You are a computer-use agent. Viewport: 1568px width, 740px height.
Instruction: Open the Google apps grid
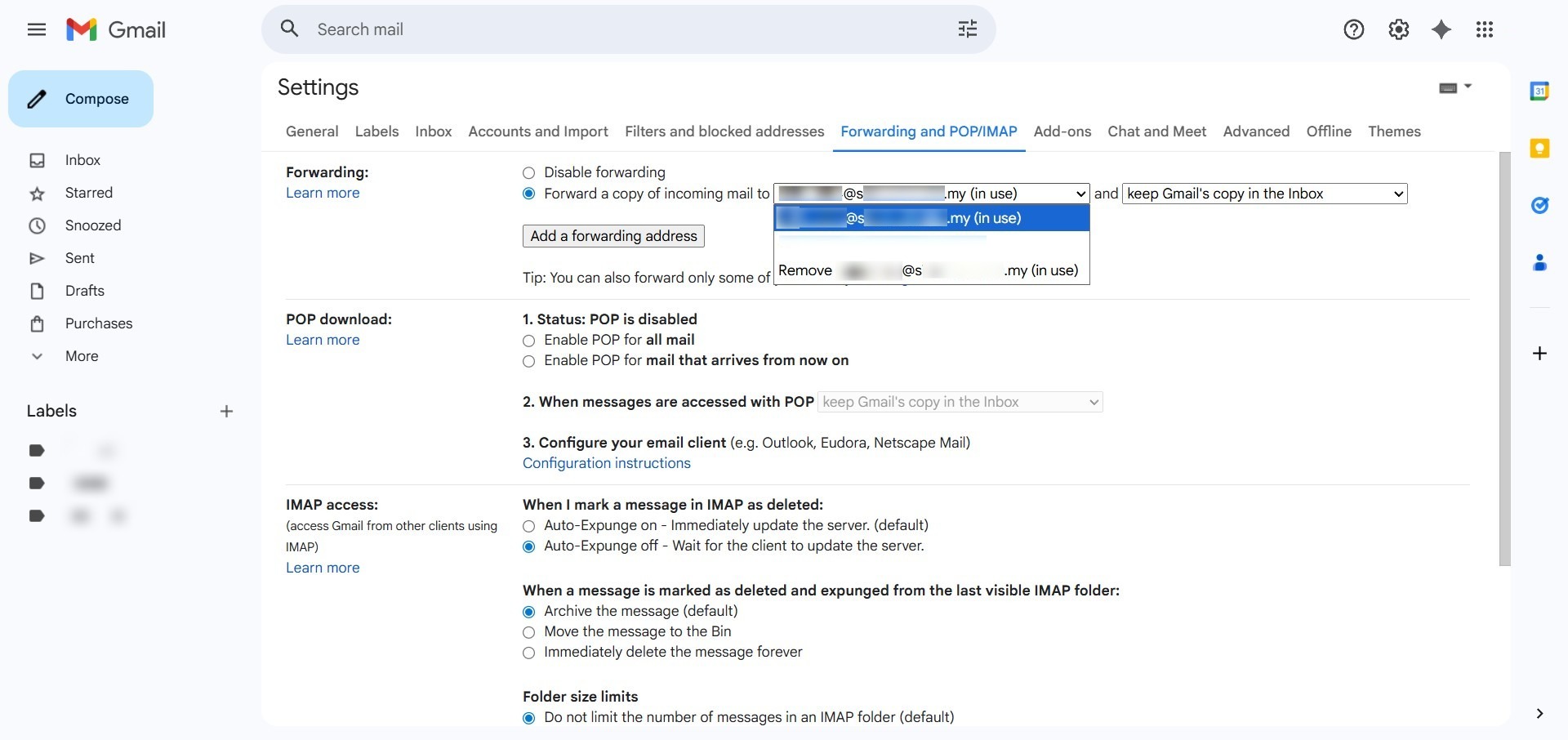[x=1485, y=29]
